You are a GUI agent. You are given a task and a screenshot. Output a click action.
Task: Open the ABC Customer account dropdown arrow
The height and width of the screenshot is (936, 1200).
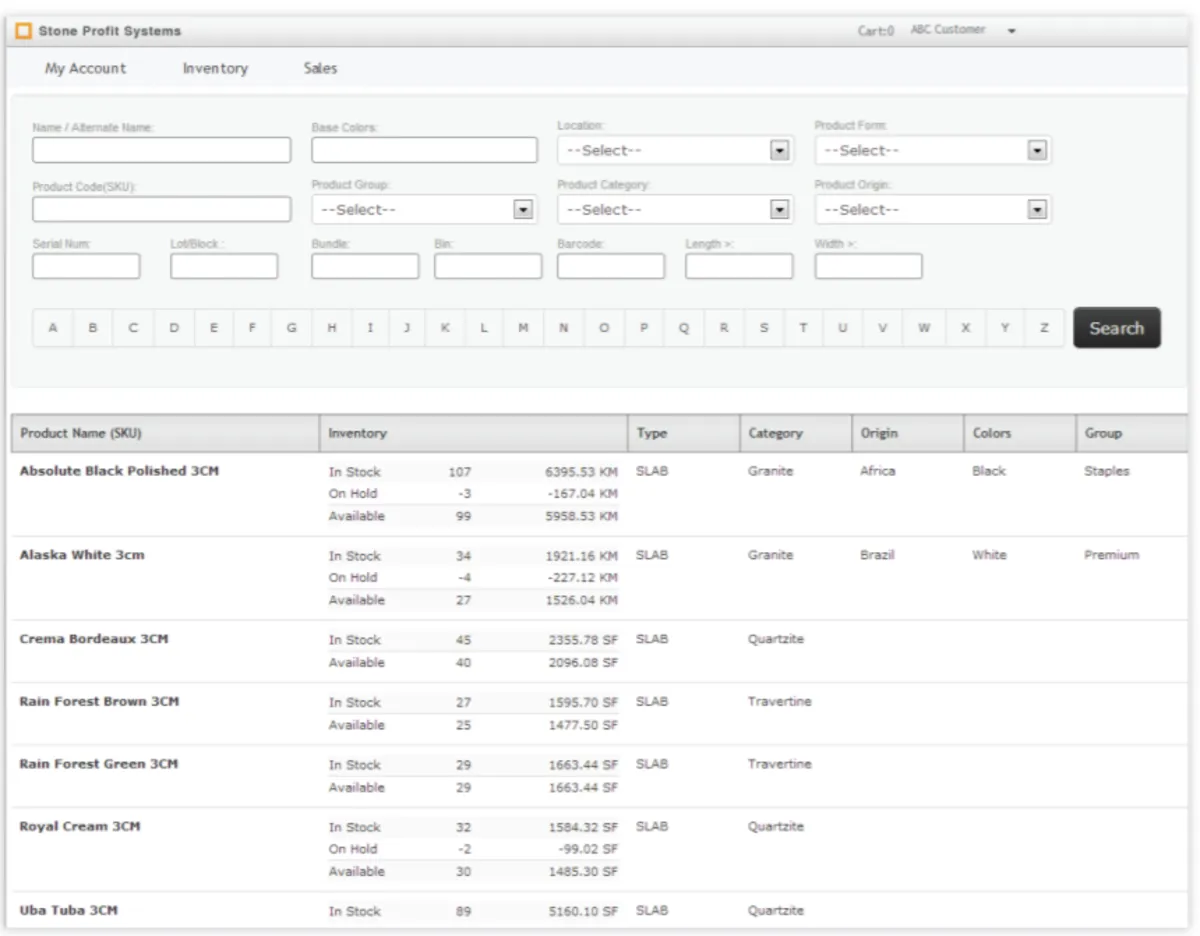(x=1012, y=31)
